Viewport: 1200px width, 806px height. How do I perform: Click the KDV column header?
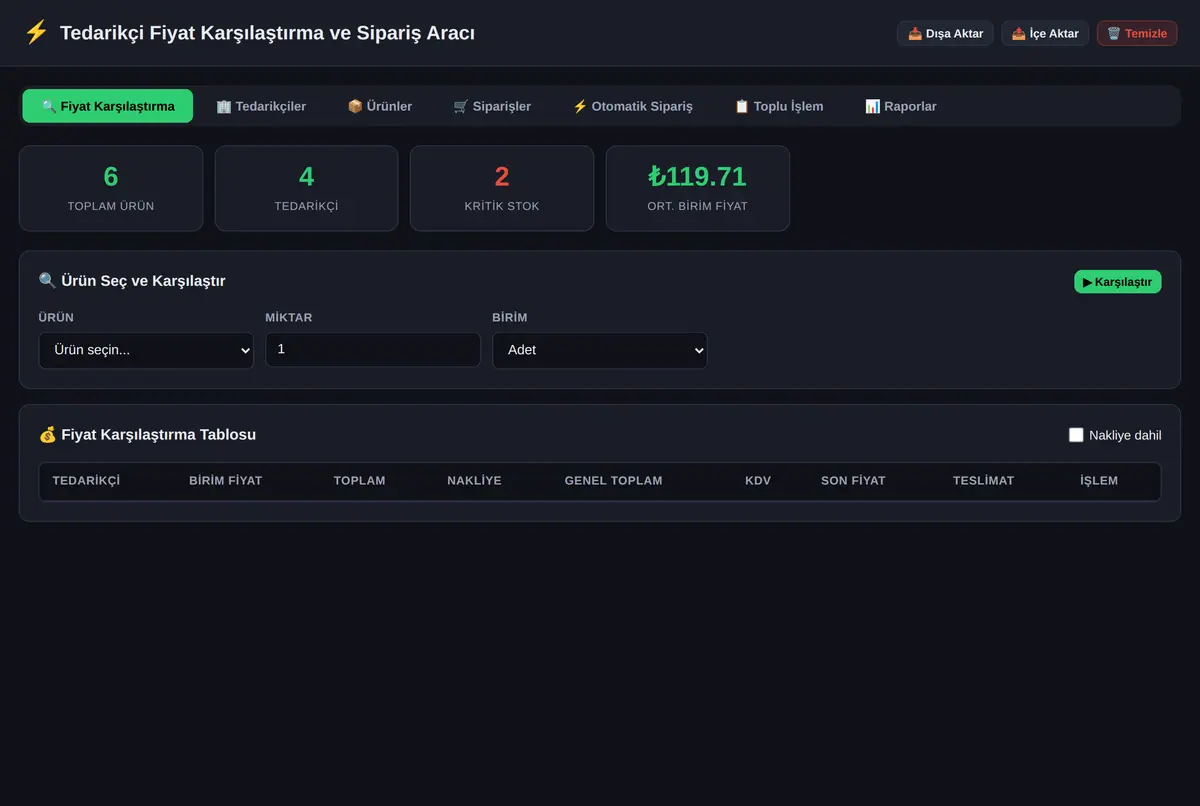click(x=758, y=481)
